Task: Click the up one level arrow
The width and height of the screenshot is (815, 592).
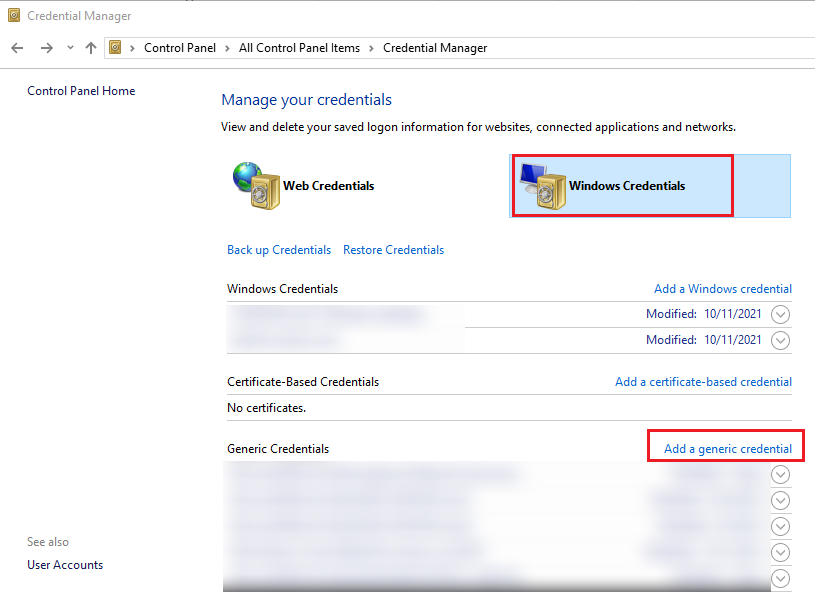Action: pos(90,47)
